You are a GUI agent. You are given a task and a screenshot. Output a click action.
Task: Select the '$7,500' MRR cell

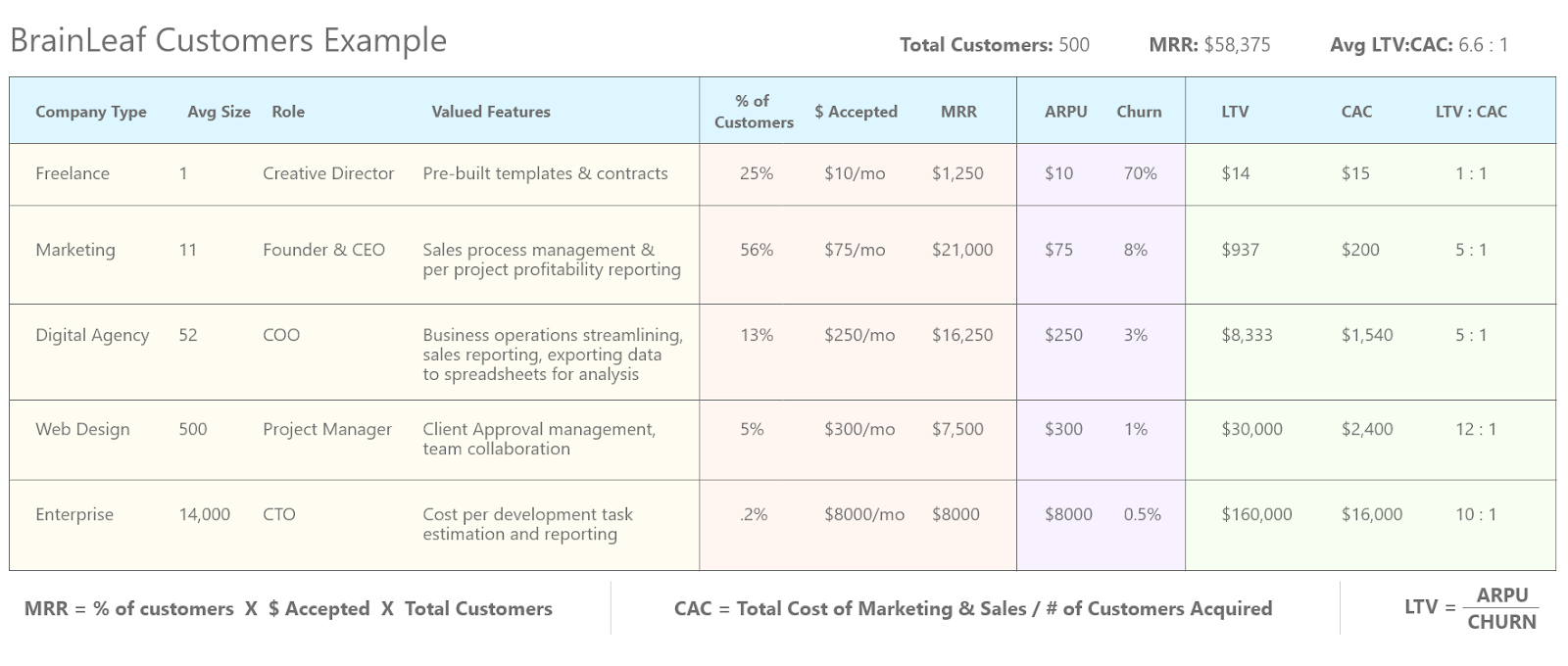click(957, 429)
